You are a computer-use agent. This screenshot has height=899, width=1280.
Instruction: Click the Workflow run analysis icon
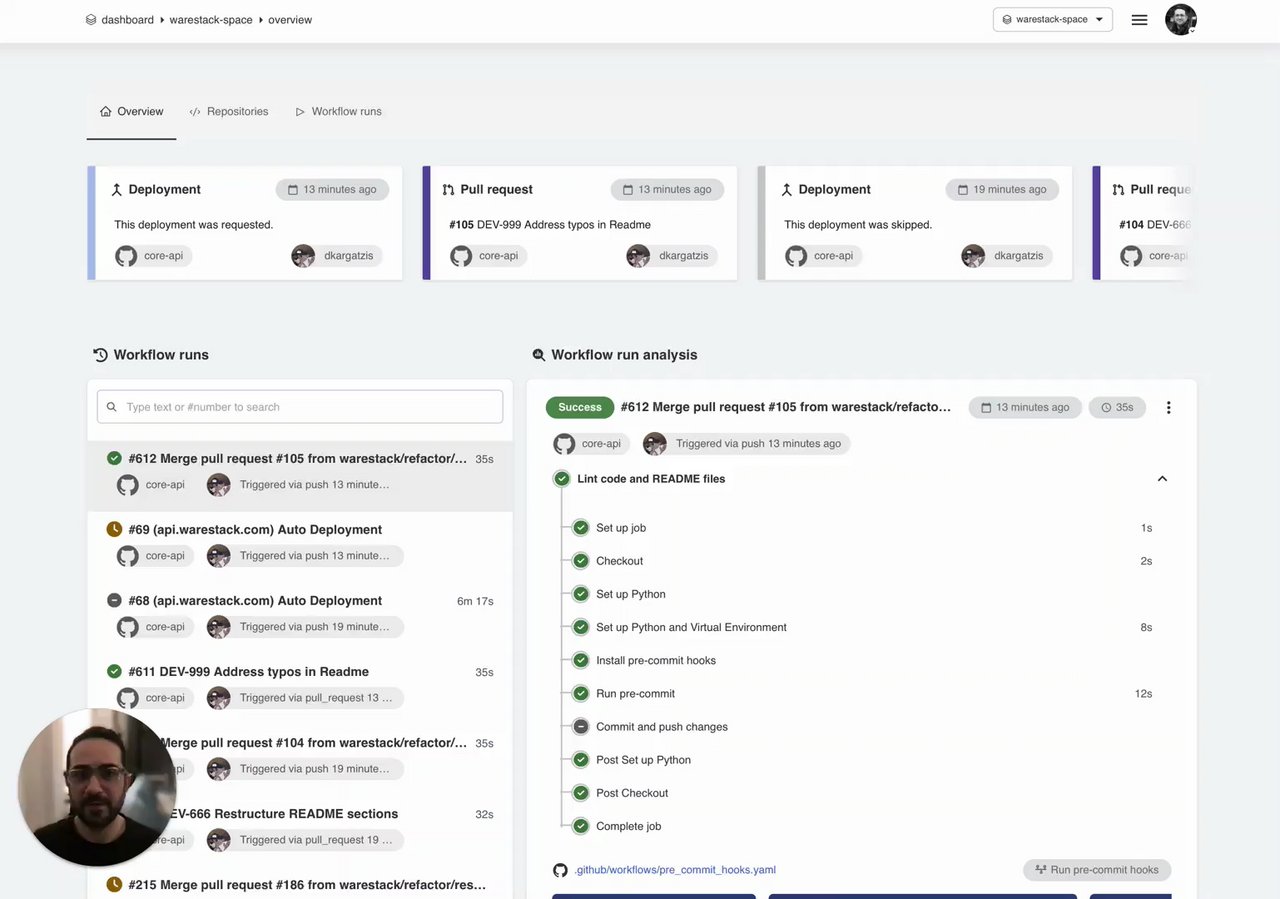click(x=539, y=355)
